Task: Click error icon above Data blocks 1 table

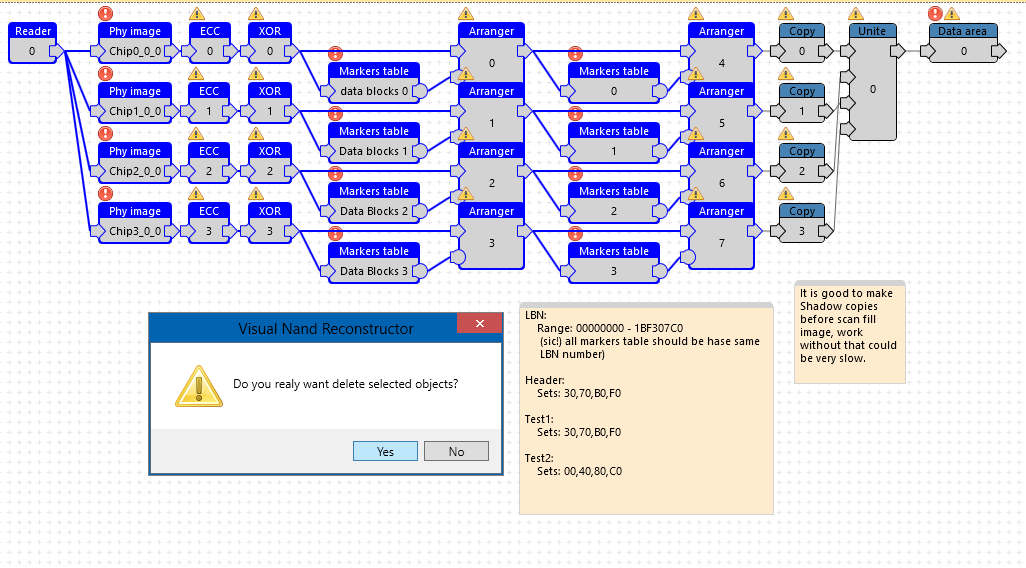Action: pyautogui.click(x=335, y=113)
